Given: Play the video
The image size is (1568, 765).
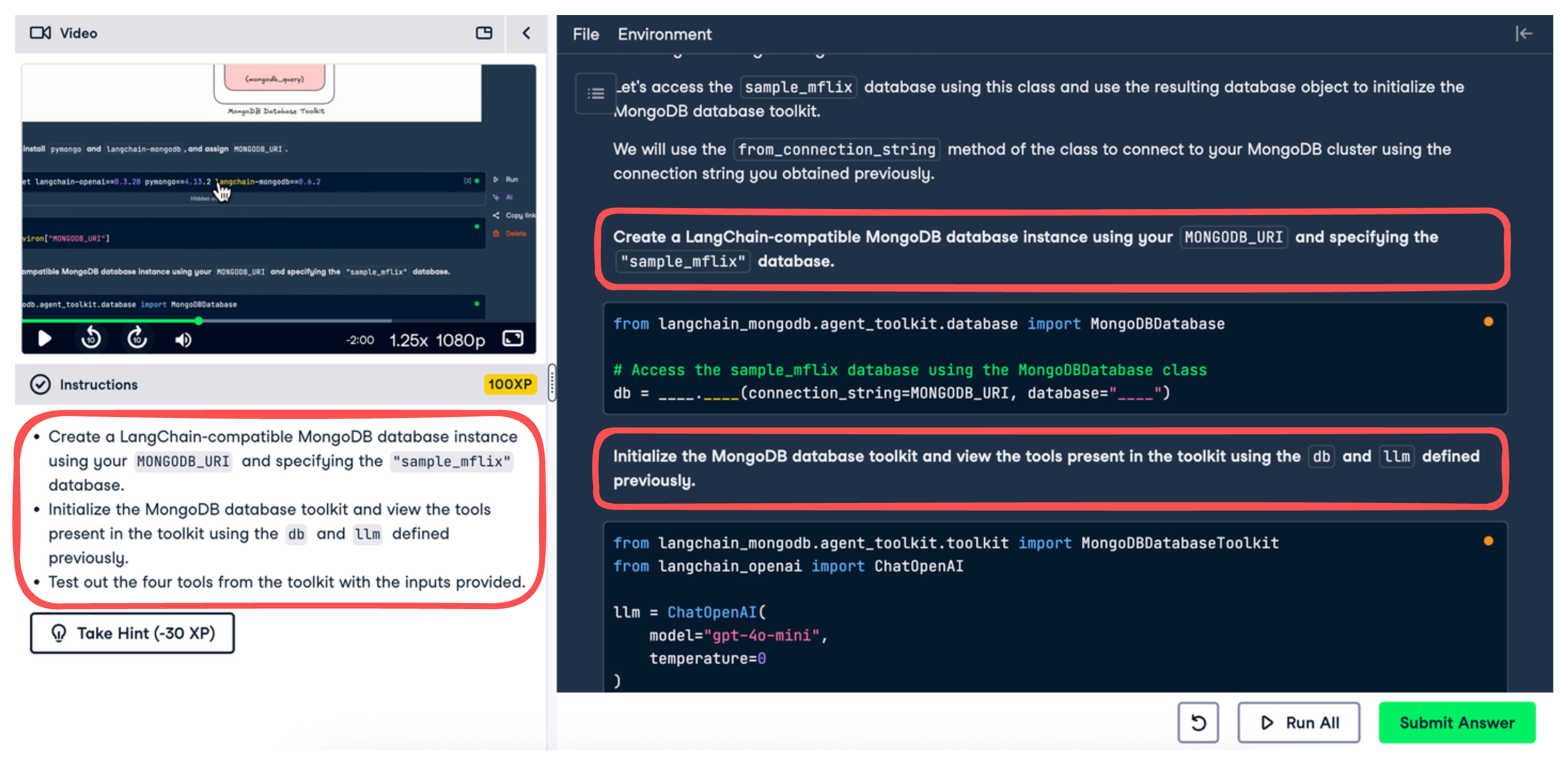Looking at the screenshot, I should [45, 339].
